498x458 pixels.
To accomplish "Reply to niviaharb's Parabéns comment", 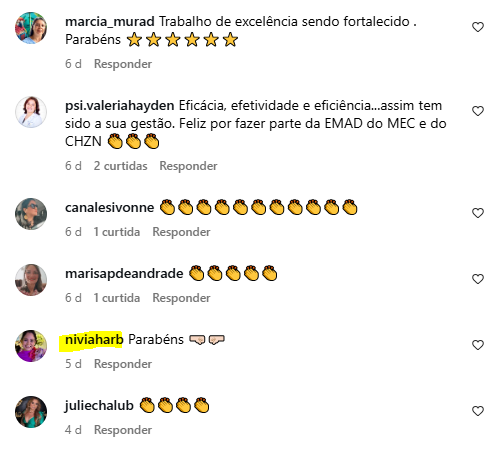I will click(123, 364).
